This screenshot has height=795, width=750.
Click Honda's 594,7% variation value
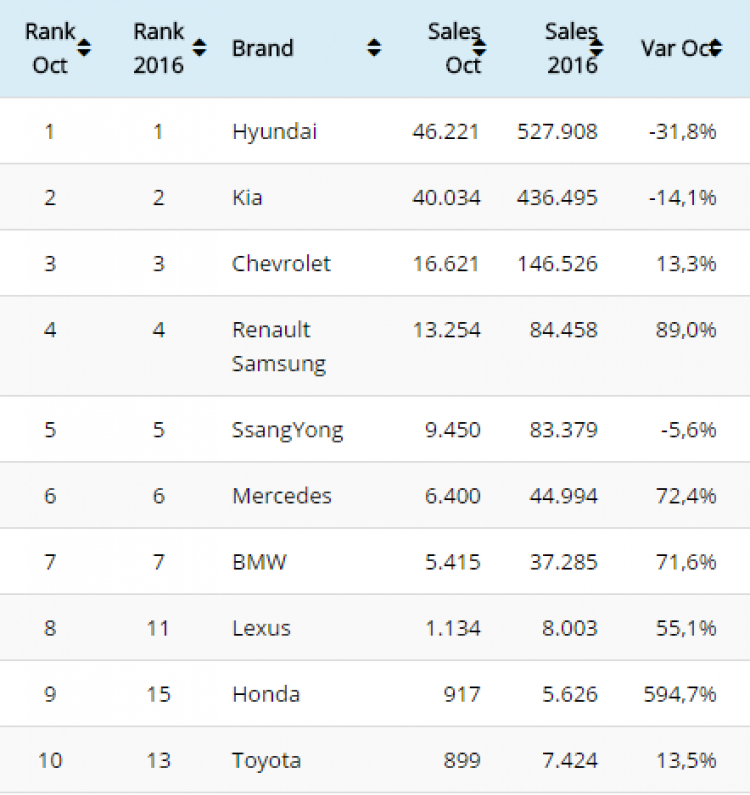click(680, 694)
